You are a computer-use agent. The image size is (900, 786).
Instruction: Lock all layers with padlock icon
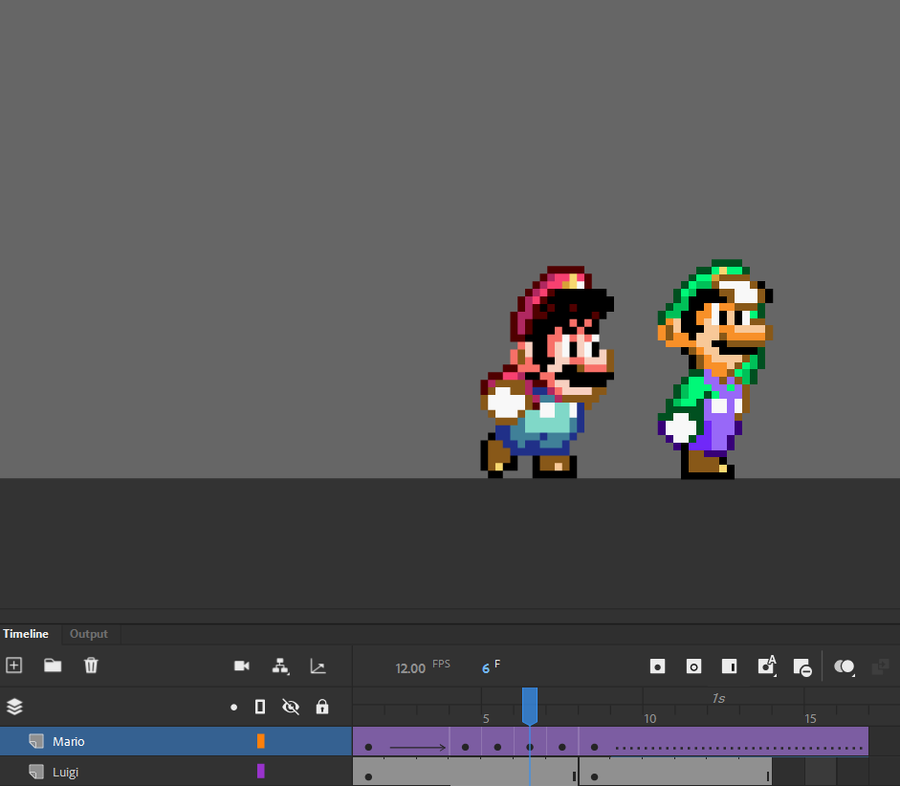tap(322, 707)
